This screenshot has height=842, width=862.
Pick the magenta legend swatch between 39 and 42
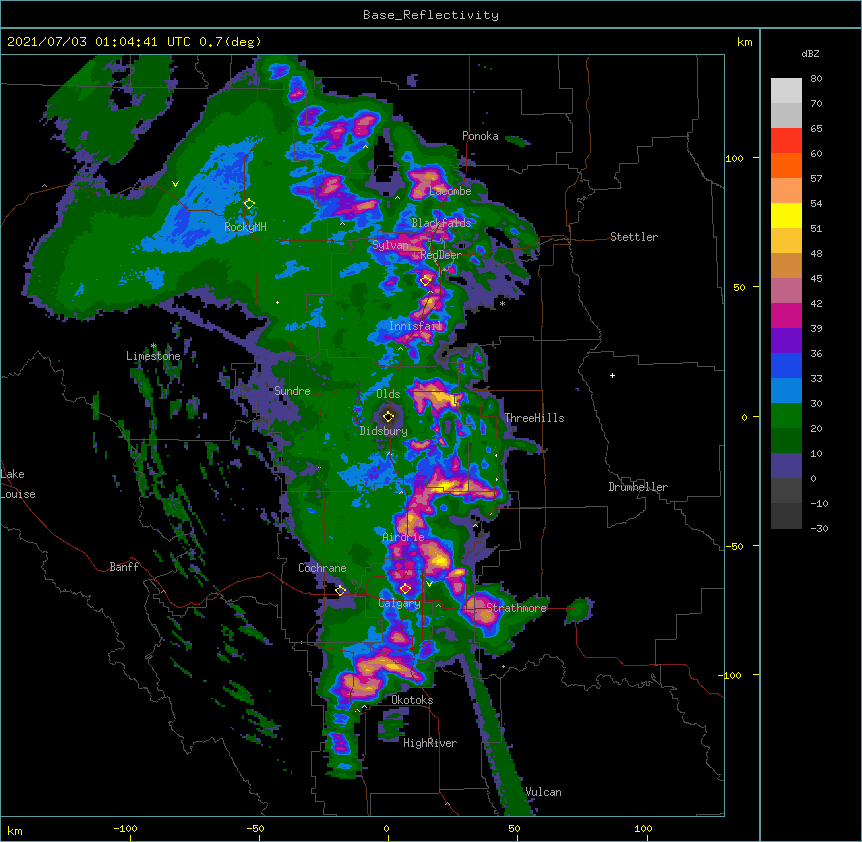786,315
